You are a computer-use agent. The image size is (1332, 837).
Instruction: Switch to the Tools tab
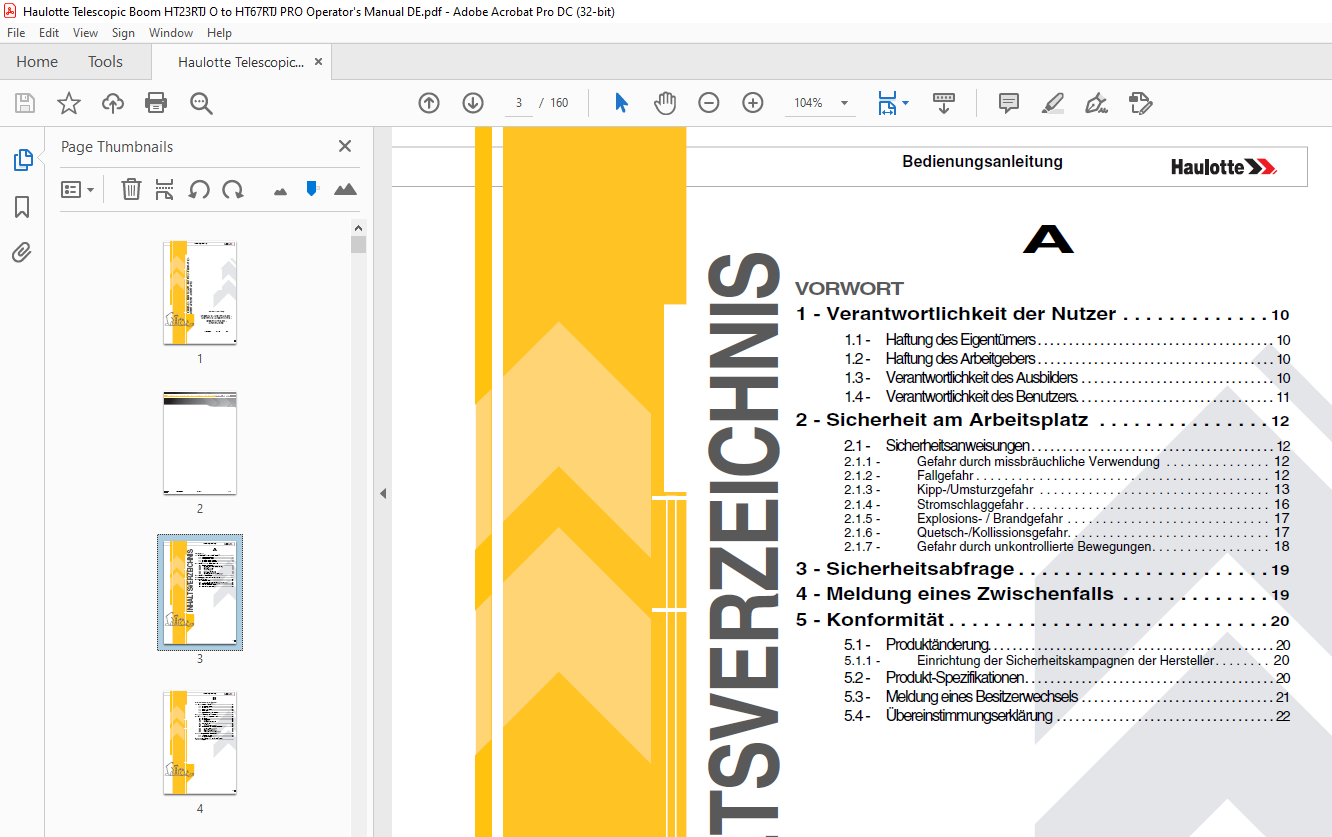pos(105,62)
